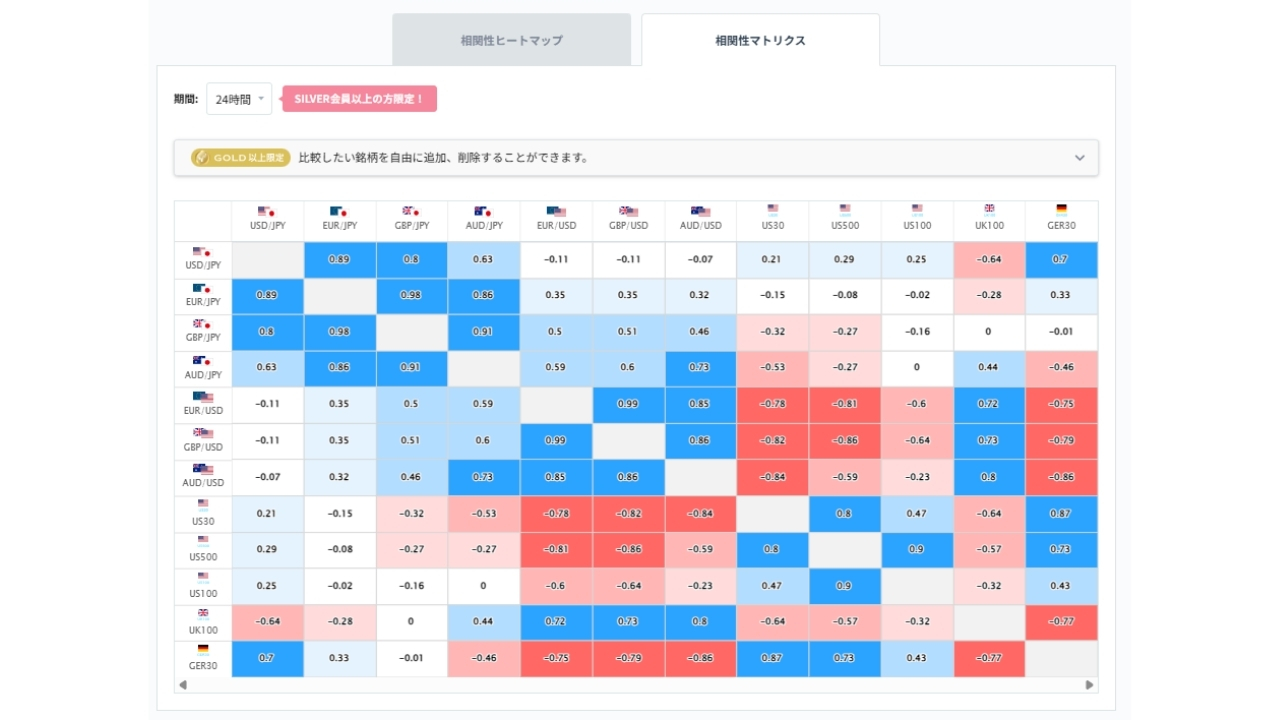
Task: Click the GOLD以上限定 badge icon
Action: (241, 158)
